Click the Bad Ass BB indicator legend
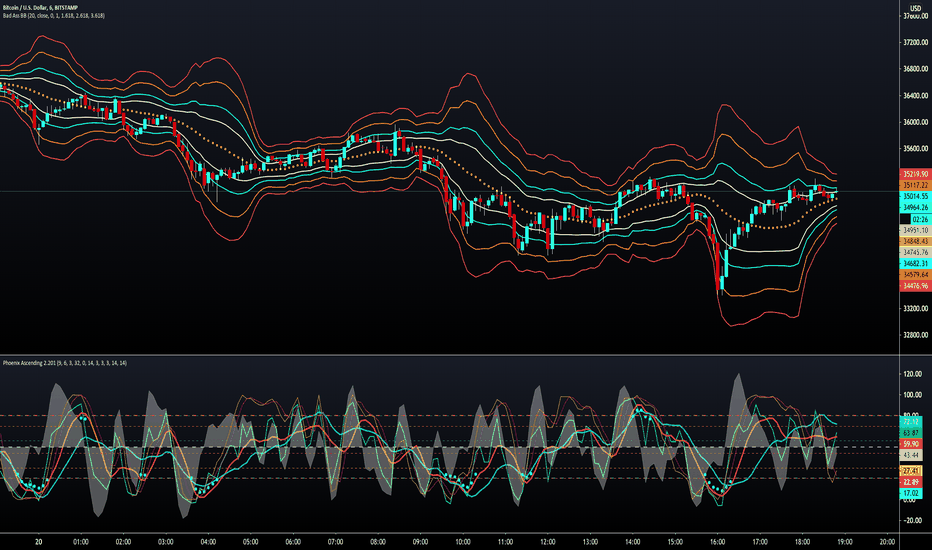The image size is (932, 550). tap(53, 15)
